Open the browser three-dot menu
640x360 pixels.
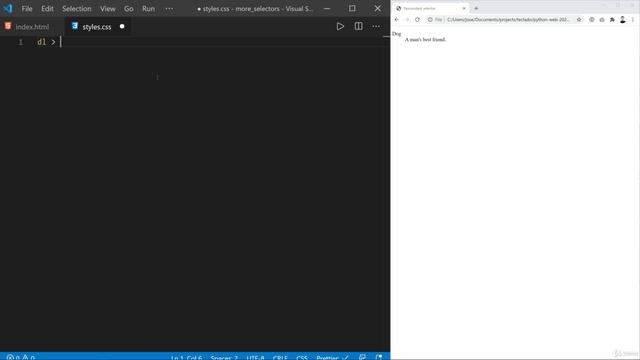[633, 20]
